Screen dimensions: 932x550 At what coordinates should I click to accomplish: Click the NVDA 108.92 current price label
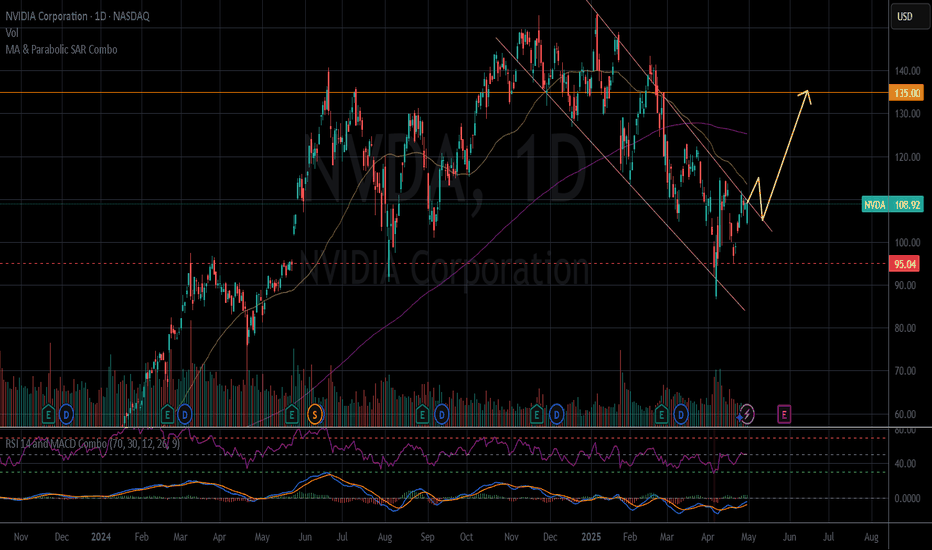coord(893,205)
